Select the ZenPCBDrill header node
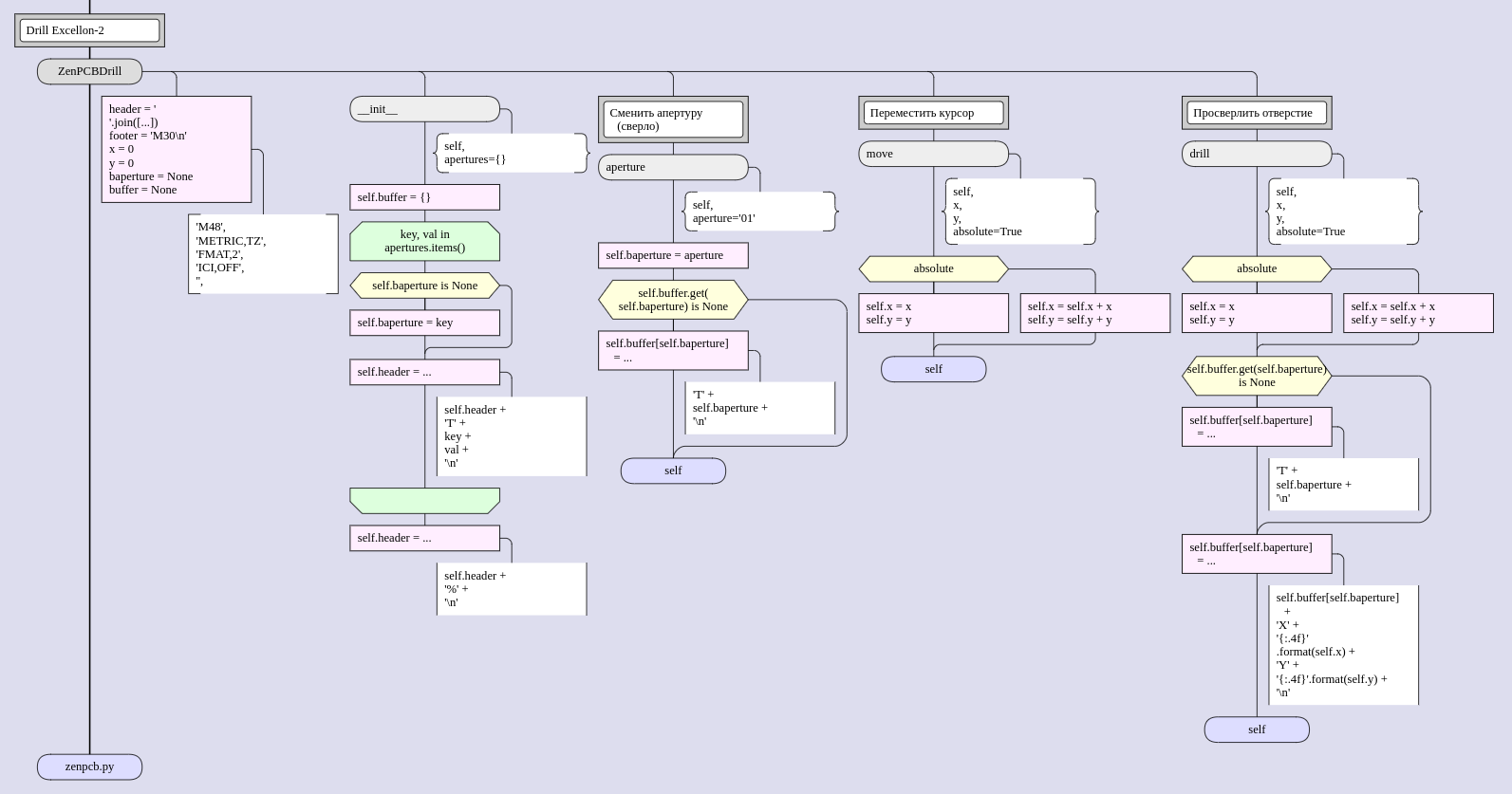The image size is (1512, 794). click(x=89, y=71)
